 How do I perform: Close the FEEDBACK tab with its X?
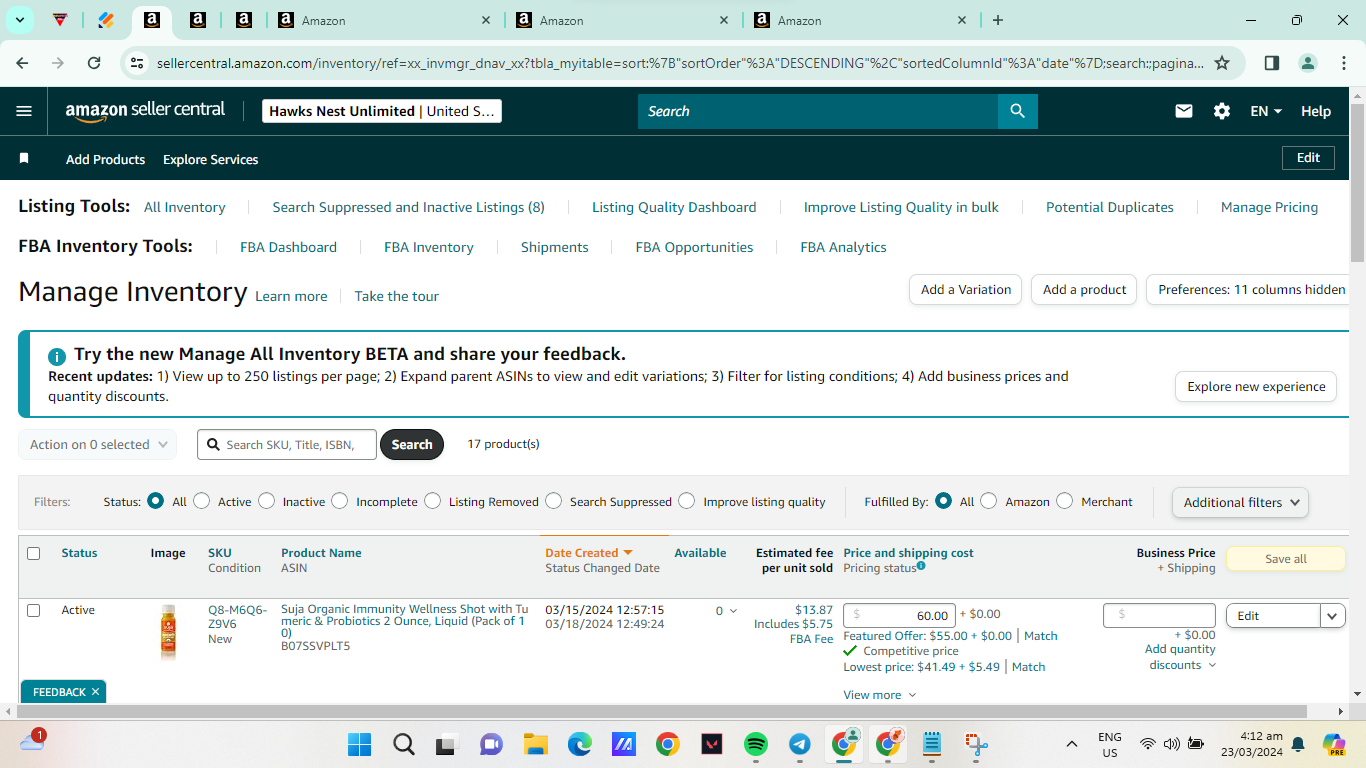click(x=95, y=692)
